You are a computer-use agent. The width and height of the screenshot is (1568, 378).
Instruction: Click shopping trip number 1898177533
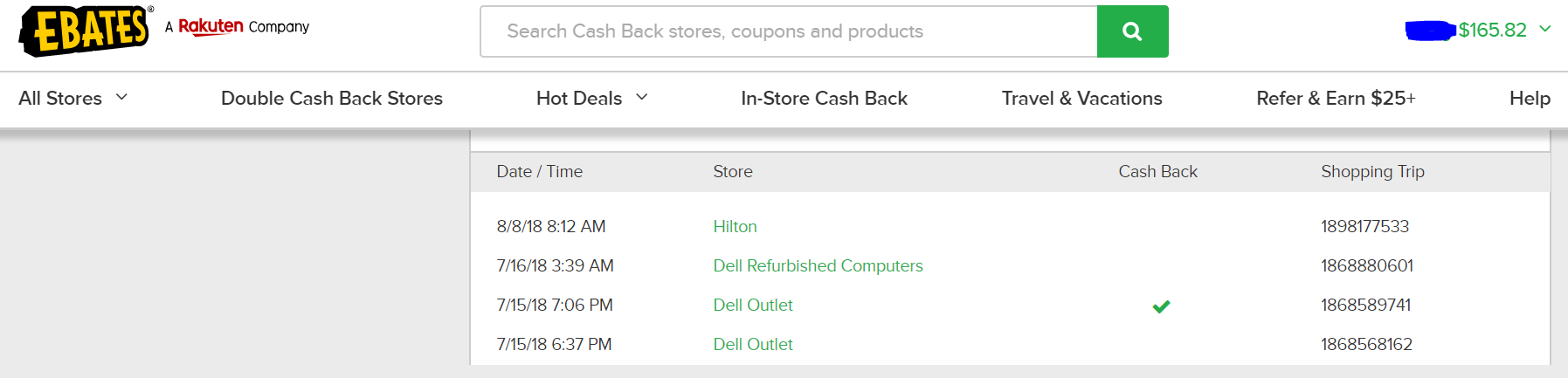point(1364,226)
